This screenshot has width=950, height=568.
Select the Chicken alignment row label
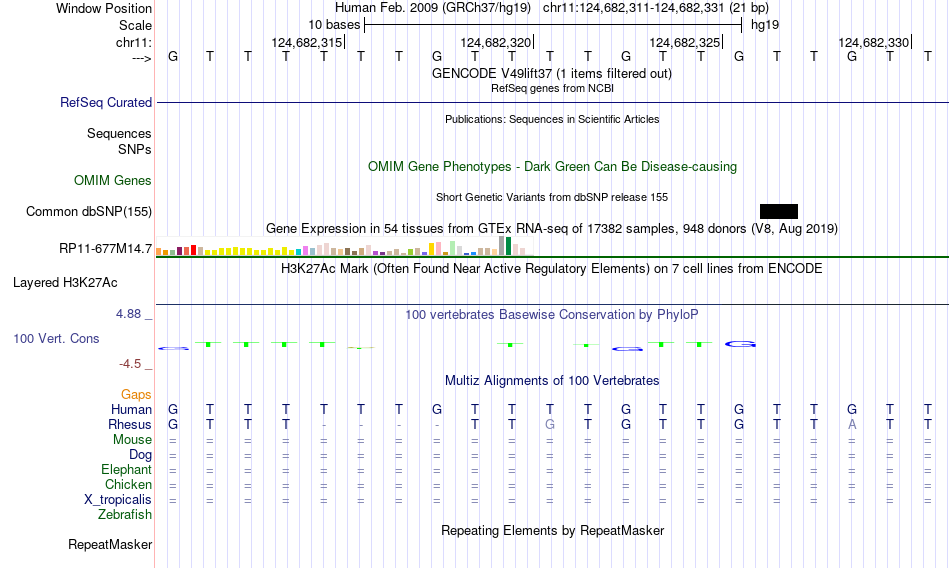tap(128, 484)
